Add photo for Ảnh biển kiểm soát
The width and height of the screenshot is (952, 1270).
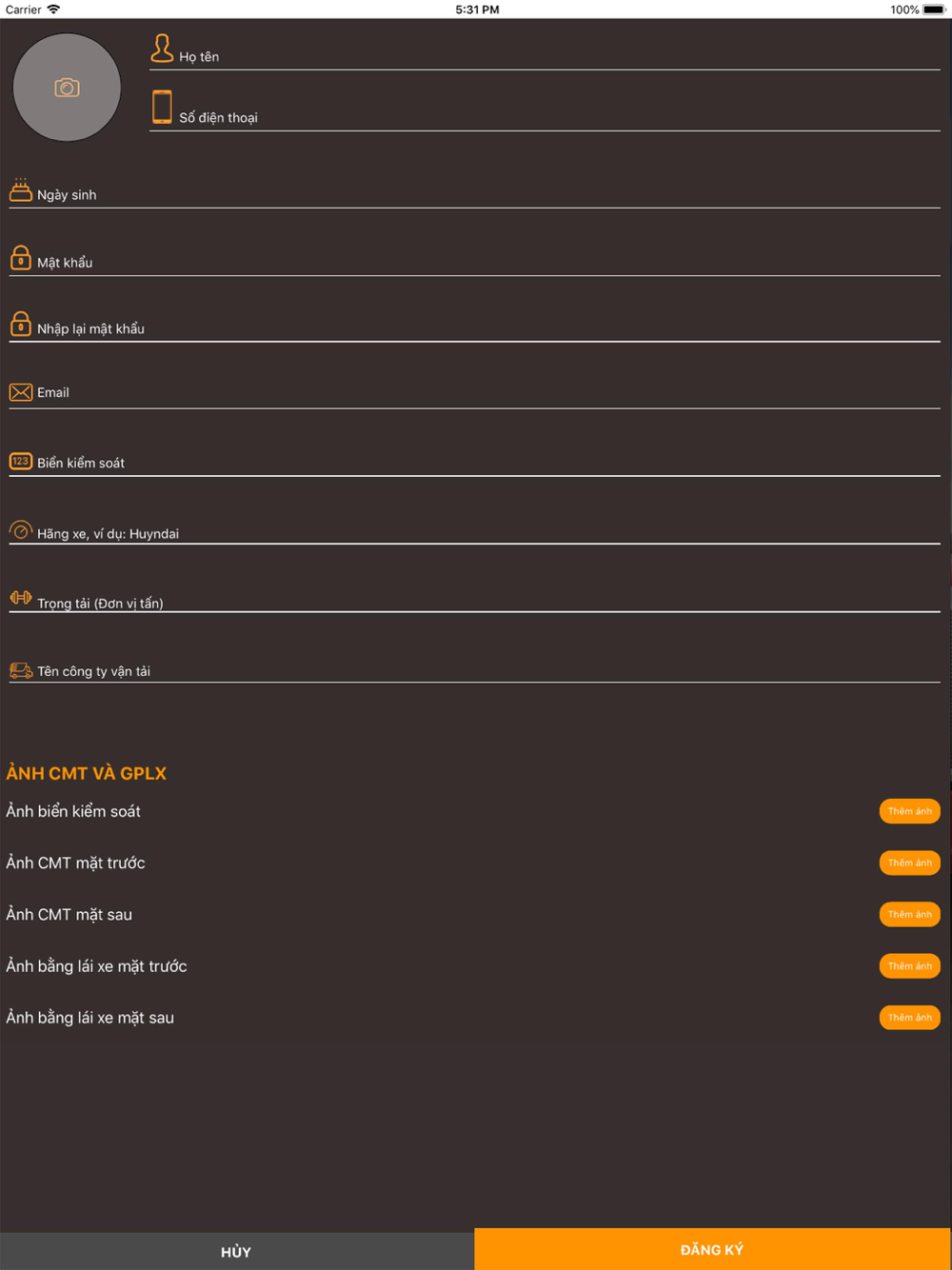click(x=910, y=811)
